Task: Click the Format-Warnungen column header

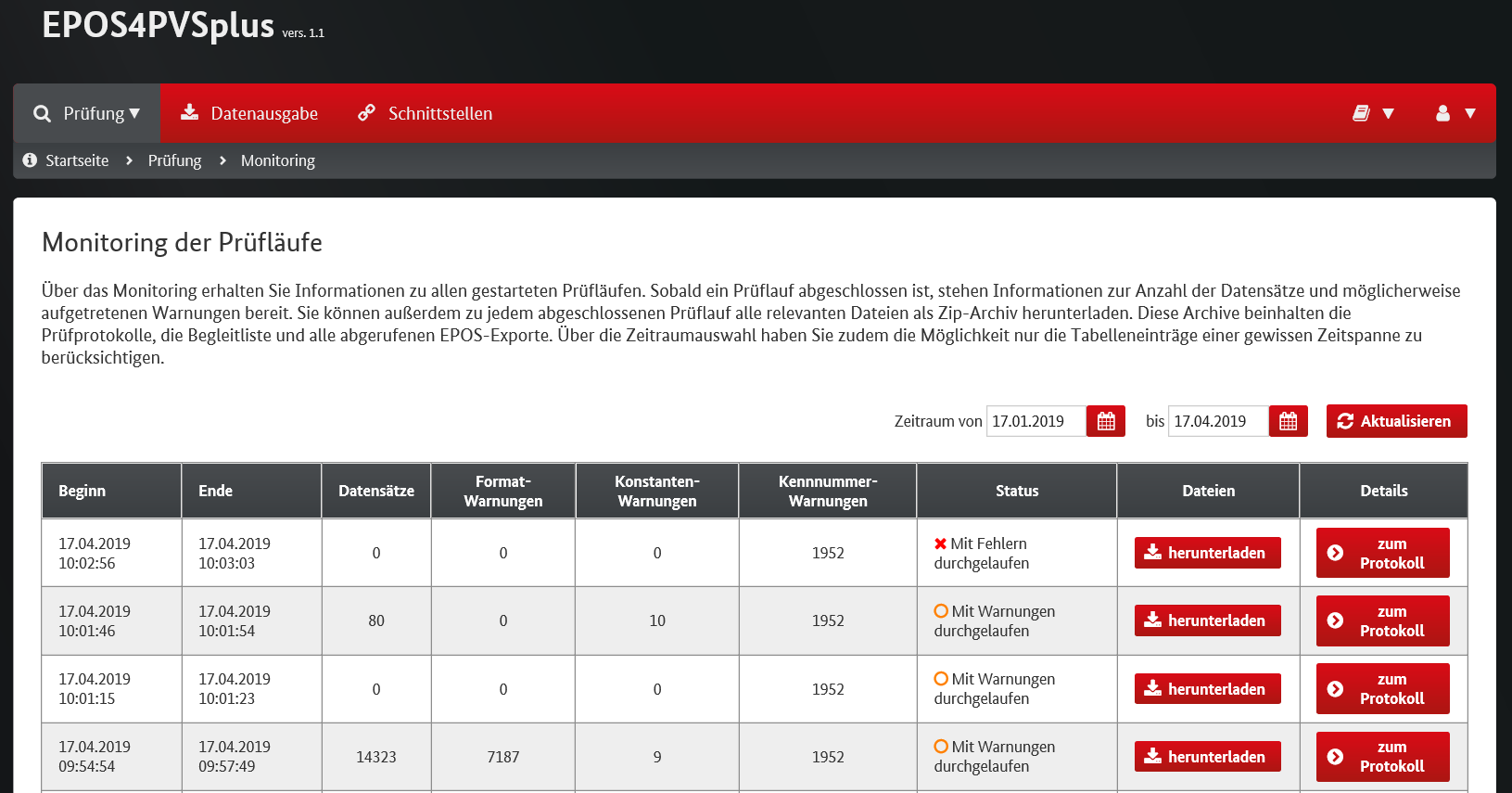Action: click(503, 491)
